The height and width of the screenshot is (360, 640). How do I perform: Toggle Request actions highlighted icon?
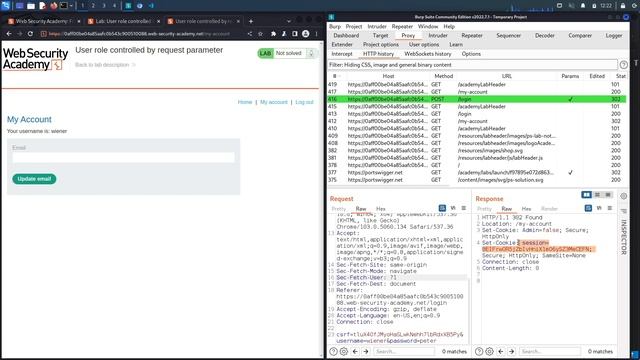[442, 208]
